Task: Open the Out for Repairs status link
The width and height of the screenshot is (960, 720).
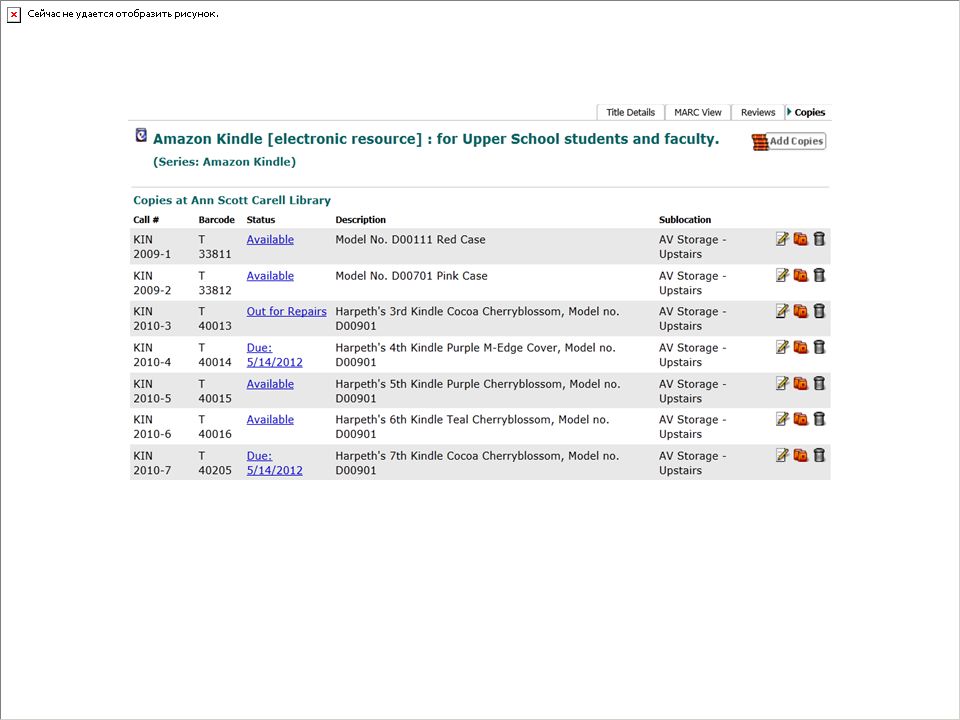Action: click(287, 311)
